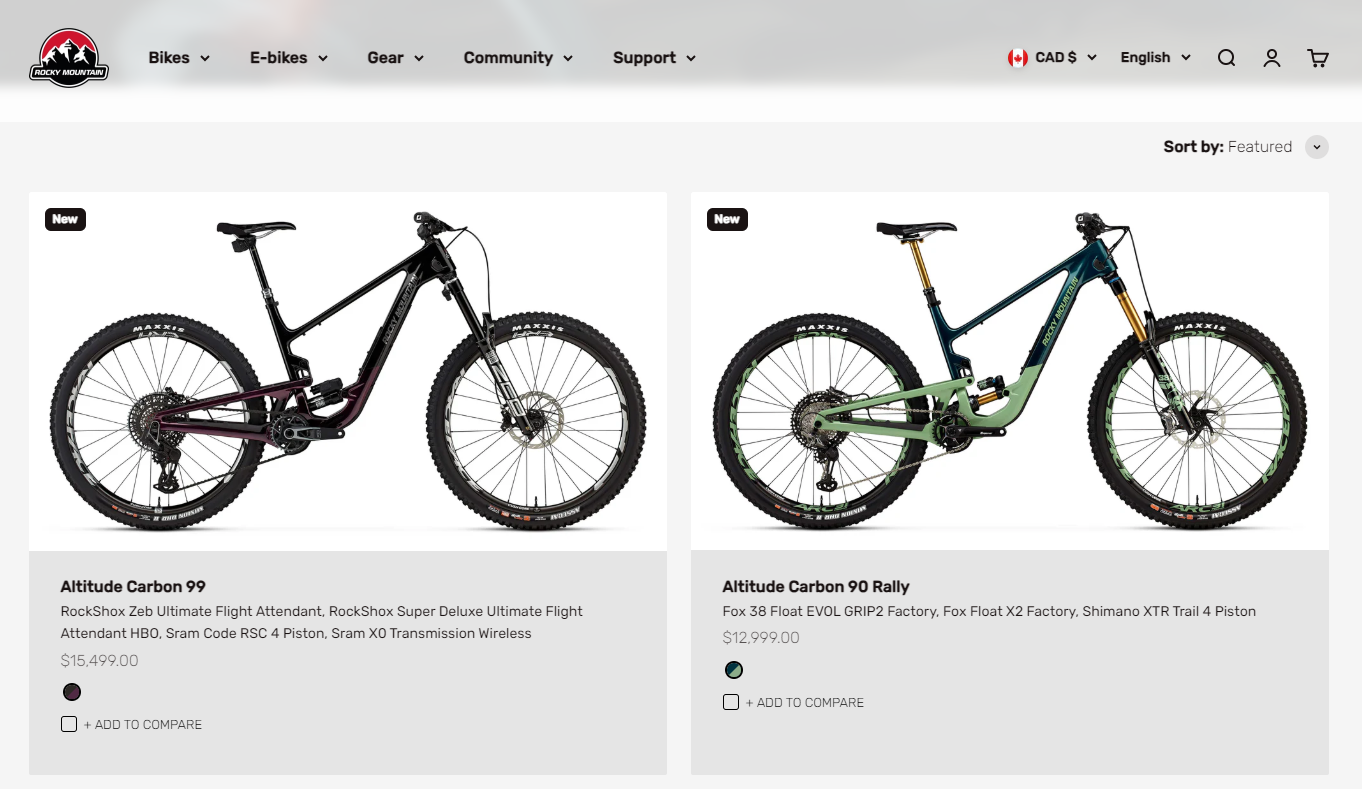
Task: Open the Bikes menu
Action: (179, 58)
